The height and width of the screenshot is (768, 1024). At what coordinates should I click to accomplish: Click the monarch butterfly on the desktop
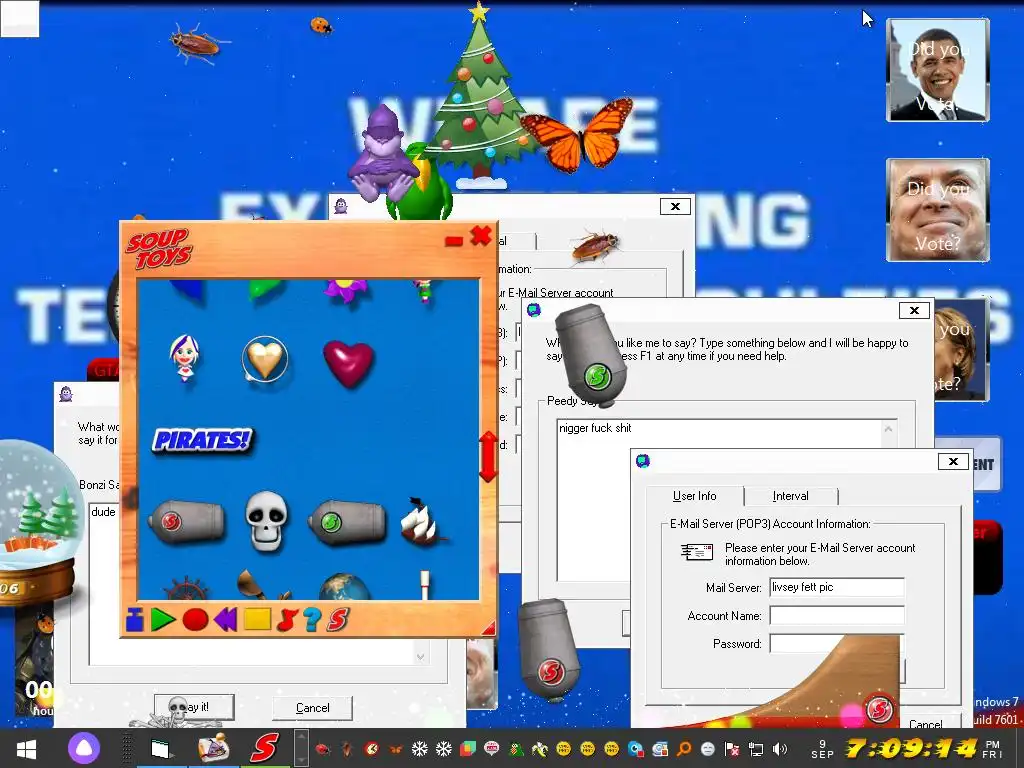coord(579,134)
